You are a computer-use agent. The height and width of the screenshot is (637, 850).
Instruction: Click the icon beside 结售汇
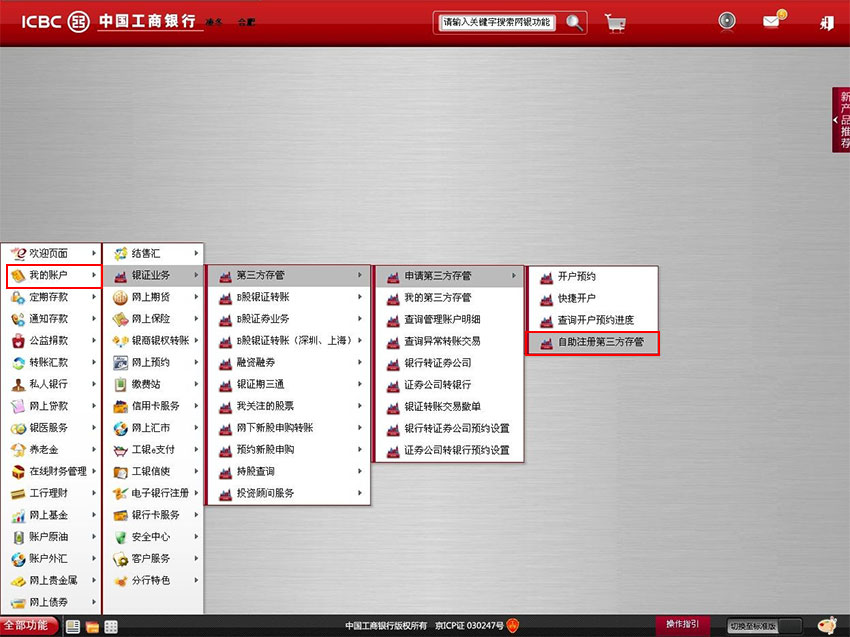click(120, 254)
